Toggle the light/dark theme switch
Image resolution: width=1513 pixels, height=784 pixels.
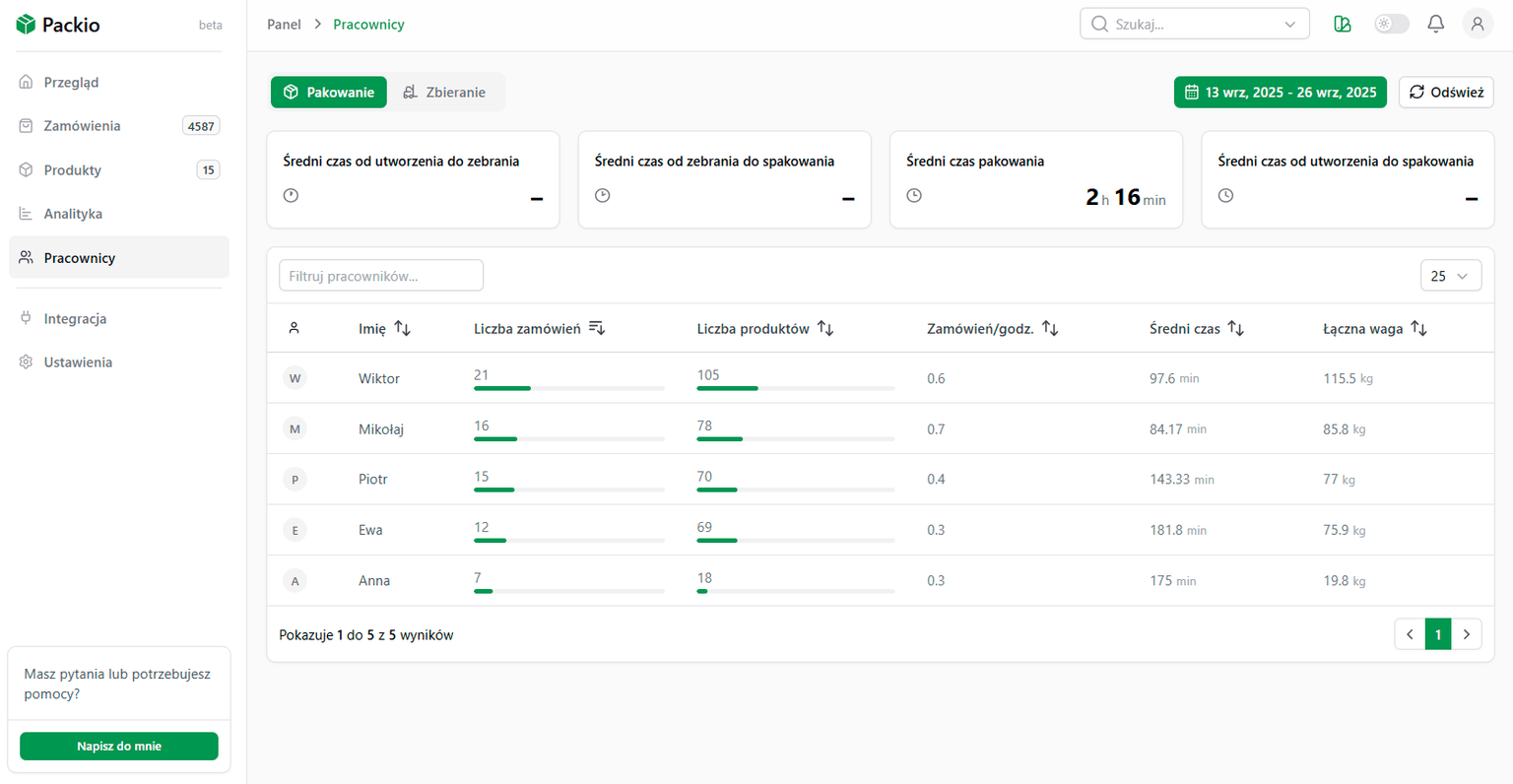pyautogui.click(x=1391, y=24)
